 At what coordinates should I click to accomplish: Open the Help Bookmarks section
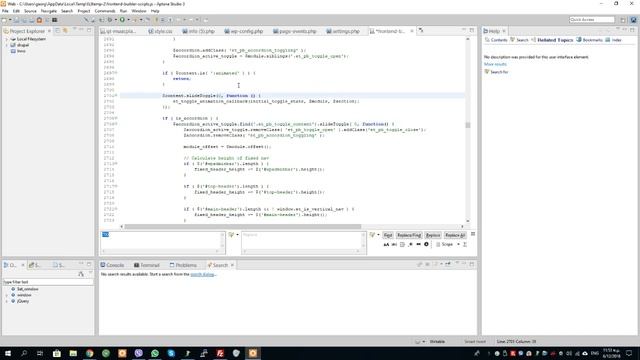[x=589, y=40]
